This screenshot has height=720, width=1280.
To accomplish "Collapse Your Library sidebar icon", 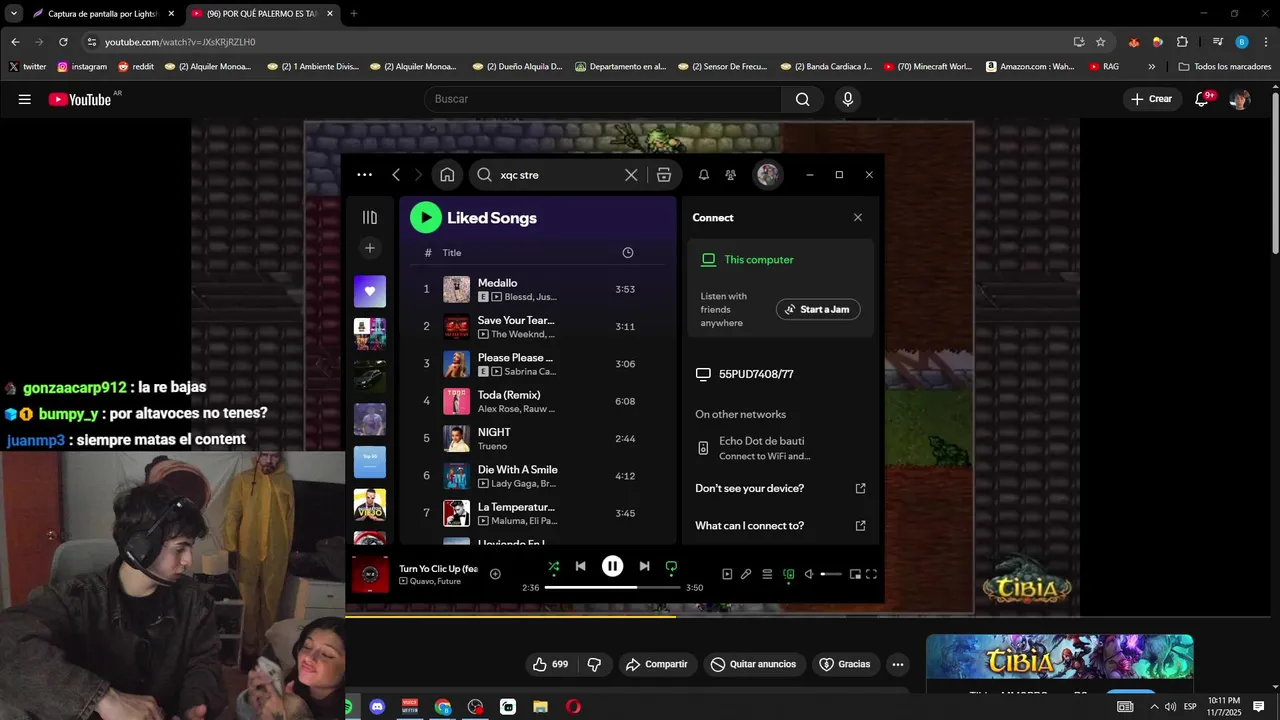I will coord(370,217).
